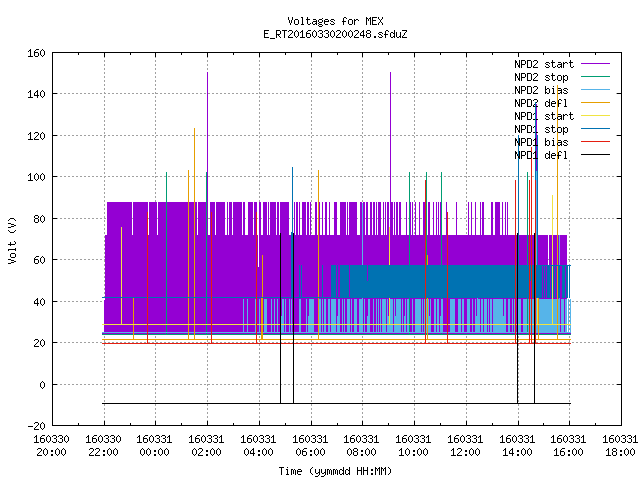The height and width of the screenshot is (480, 640).
Task: Click the 40 y-axis tick value
Action: [39, 302]
